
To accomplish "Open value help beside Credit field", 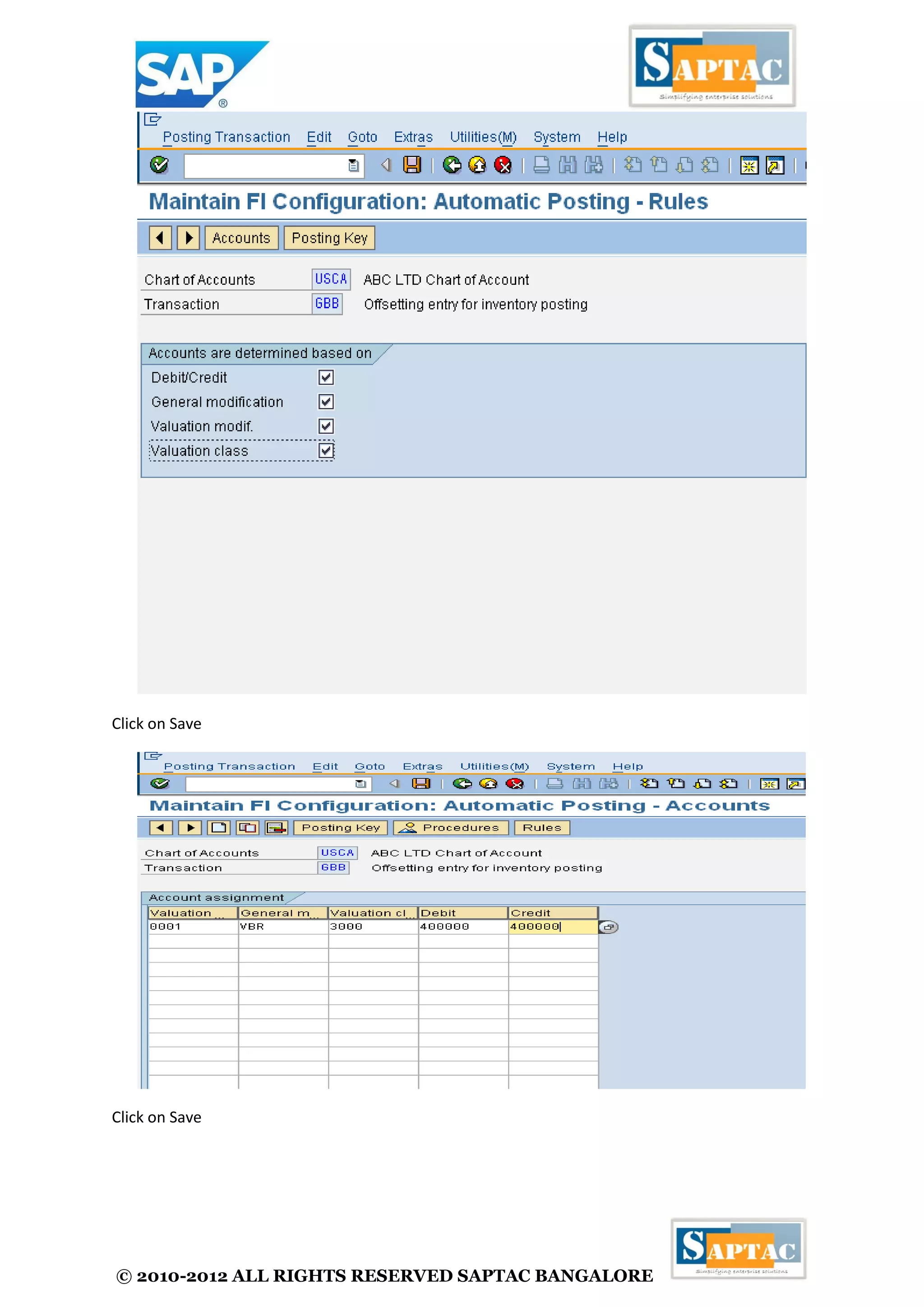I will (608, 927).
